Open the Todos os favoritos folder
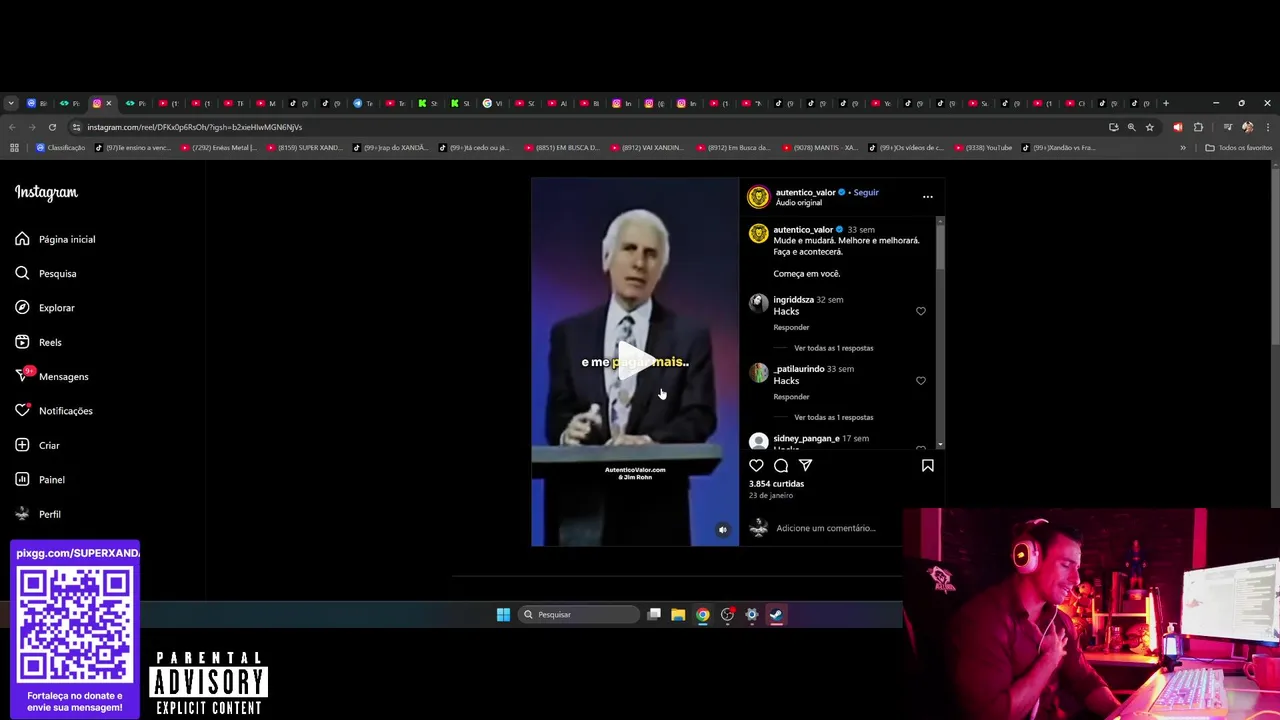Image resolution: width=1280 pixels, height=720 pixels. click(x=1239, y=148)
